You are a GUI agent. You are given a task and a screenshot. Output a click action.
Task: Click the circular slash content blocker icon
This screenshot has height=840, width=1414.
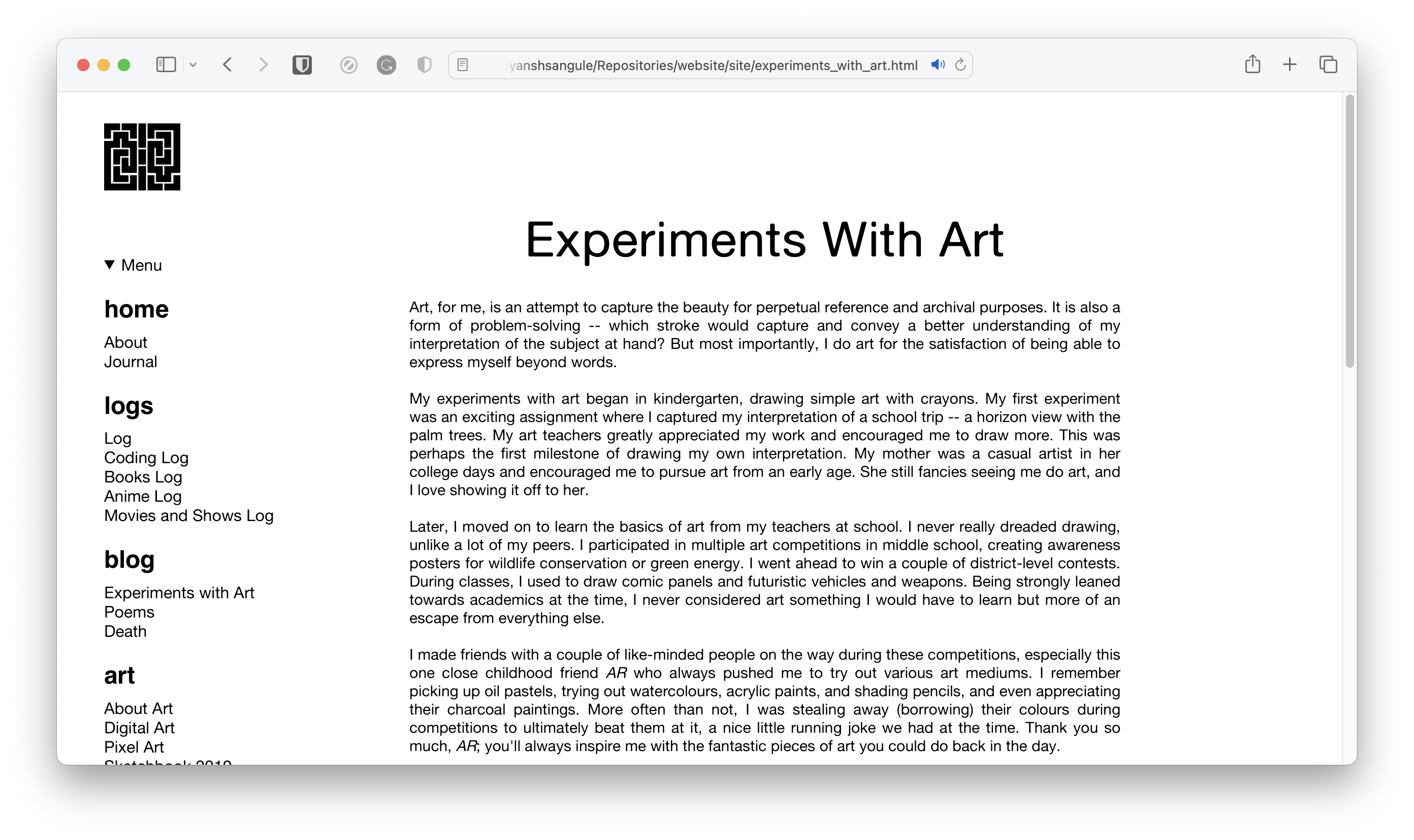(349, 65)
